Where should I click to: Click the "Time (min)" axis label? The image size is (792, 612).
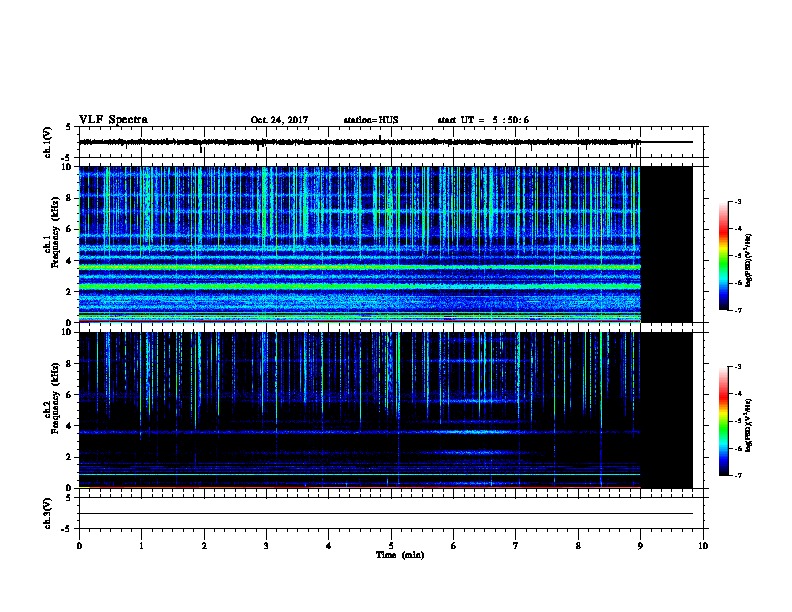400,555
